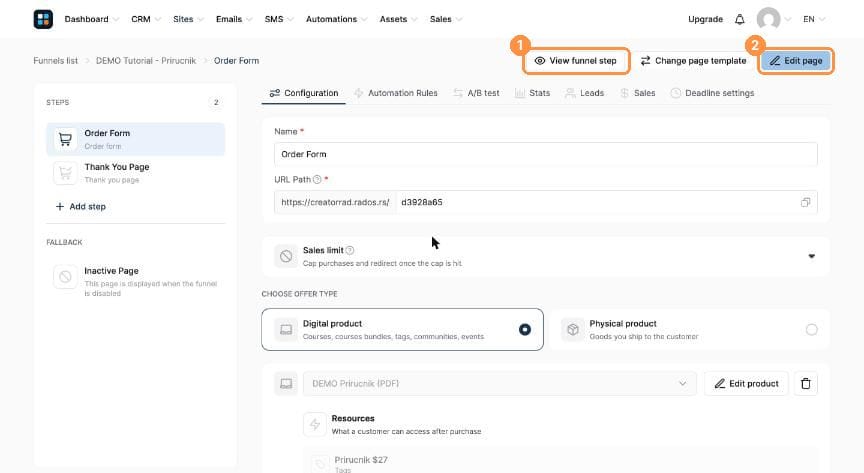This screenshot has height=473, width=864.
Task: Select the Digital product radio button
Action: (x=525, y=330)
